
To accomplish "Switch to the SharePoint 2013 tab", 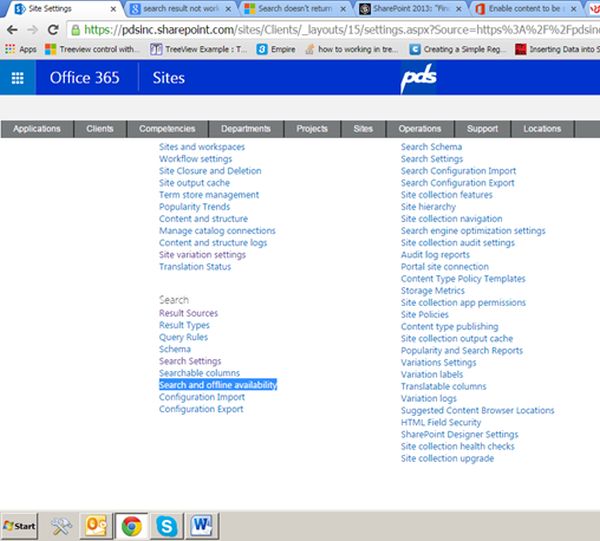I will click(410, 8).
